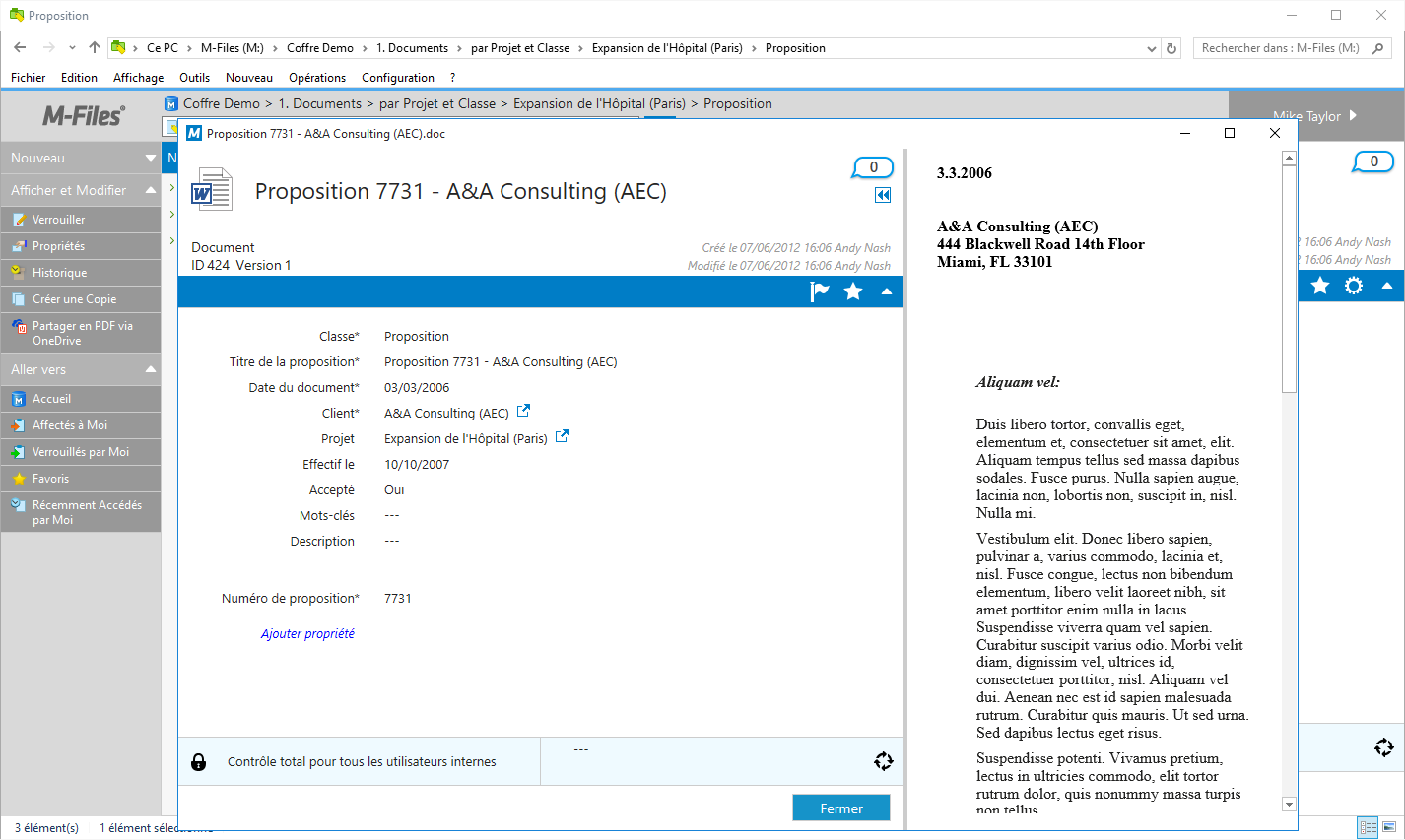
Task: Collapse the Afficher et Modifier section
Action: tap(151, 190)
